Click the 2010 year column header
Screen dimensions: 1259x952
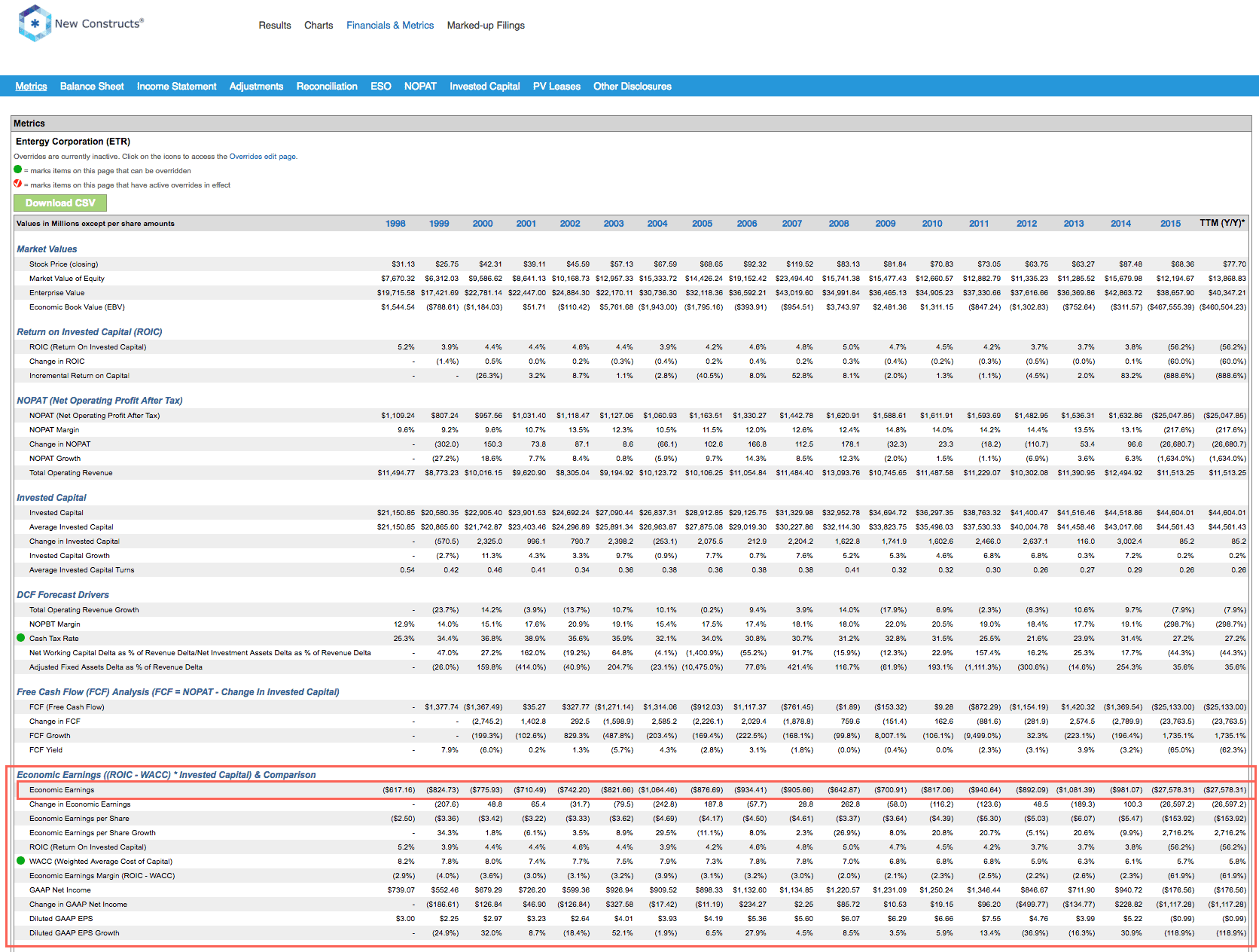pos(932,224)
